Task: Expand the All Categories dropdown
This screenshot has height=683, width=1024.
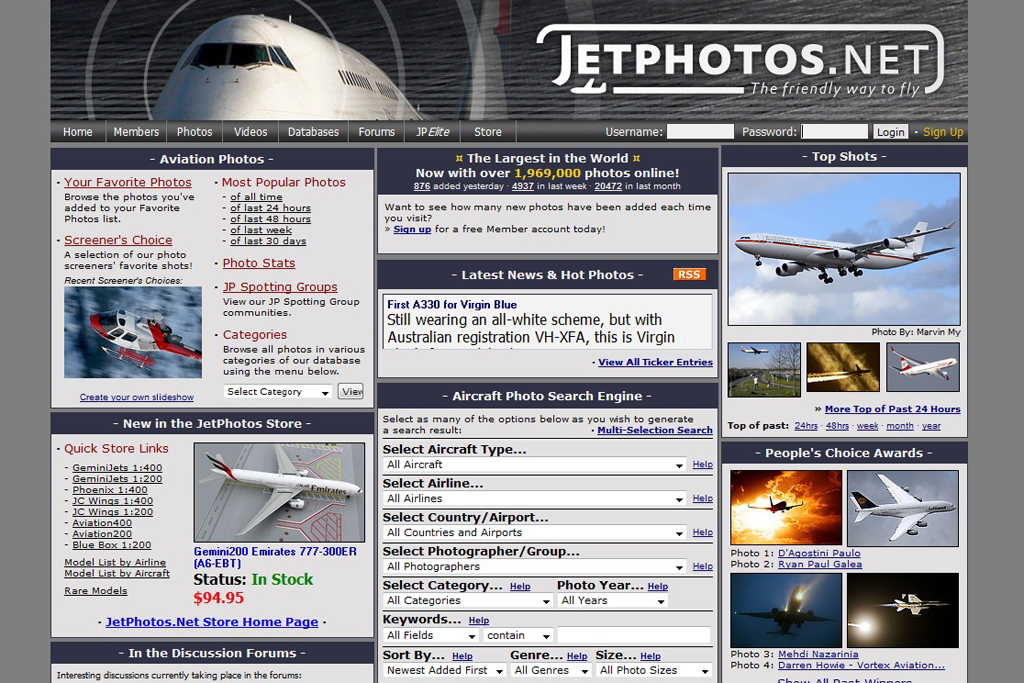Action: pyautogui.click(x=468, y=601)
